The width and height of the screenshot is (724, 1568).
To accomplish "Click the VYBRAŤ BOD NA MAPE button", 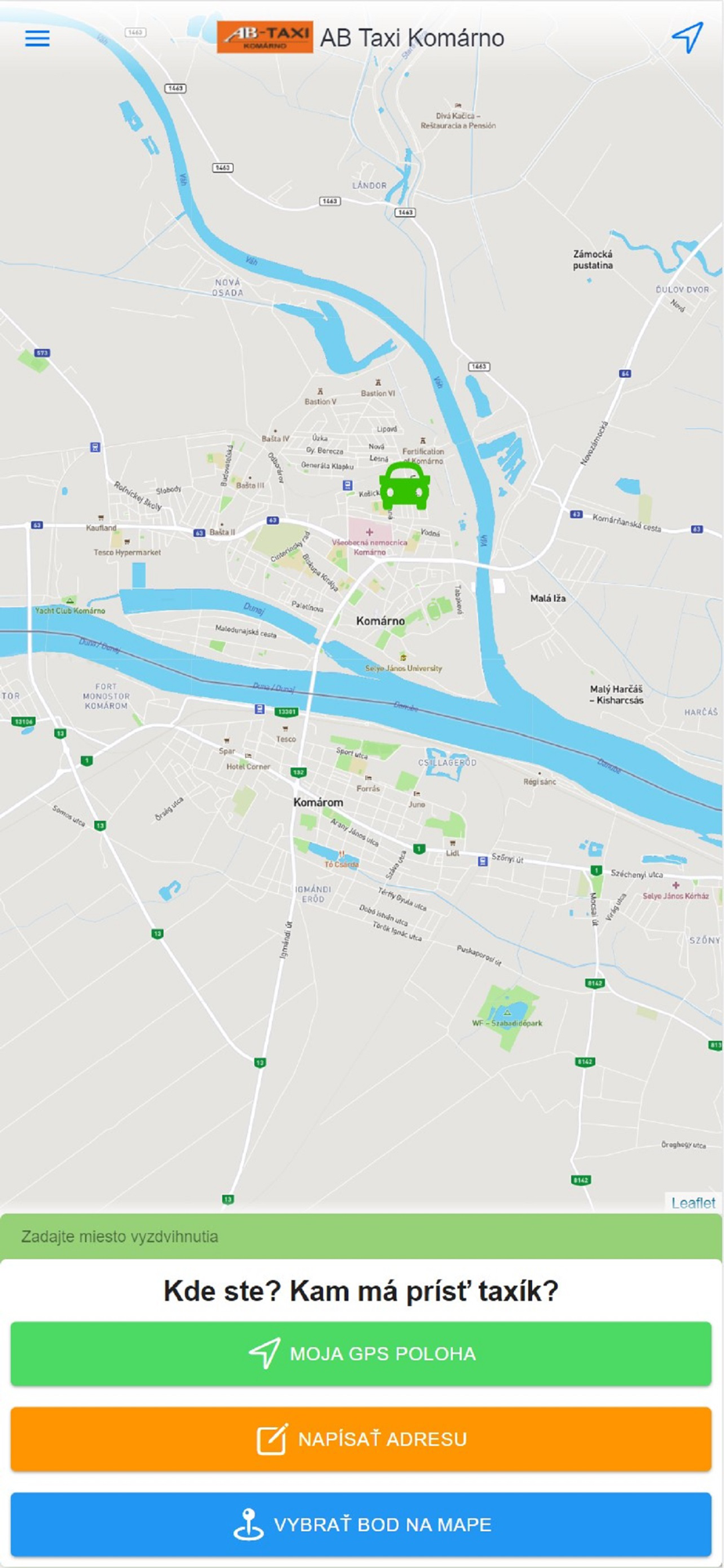I will pyautogui.click(x=361, y=1524).
